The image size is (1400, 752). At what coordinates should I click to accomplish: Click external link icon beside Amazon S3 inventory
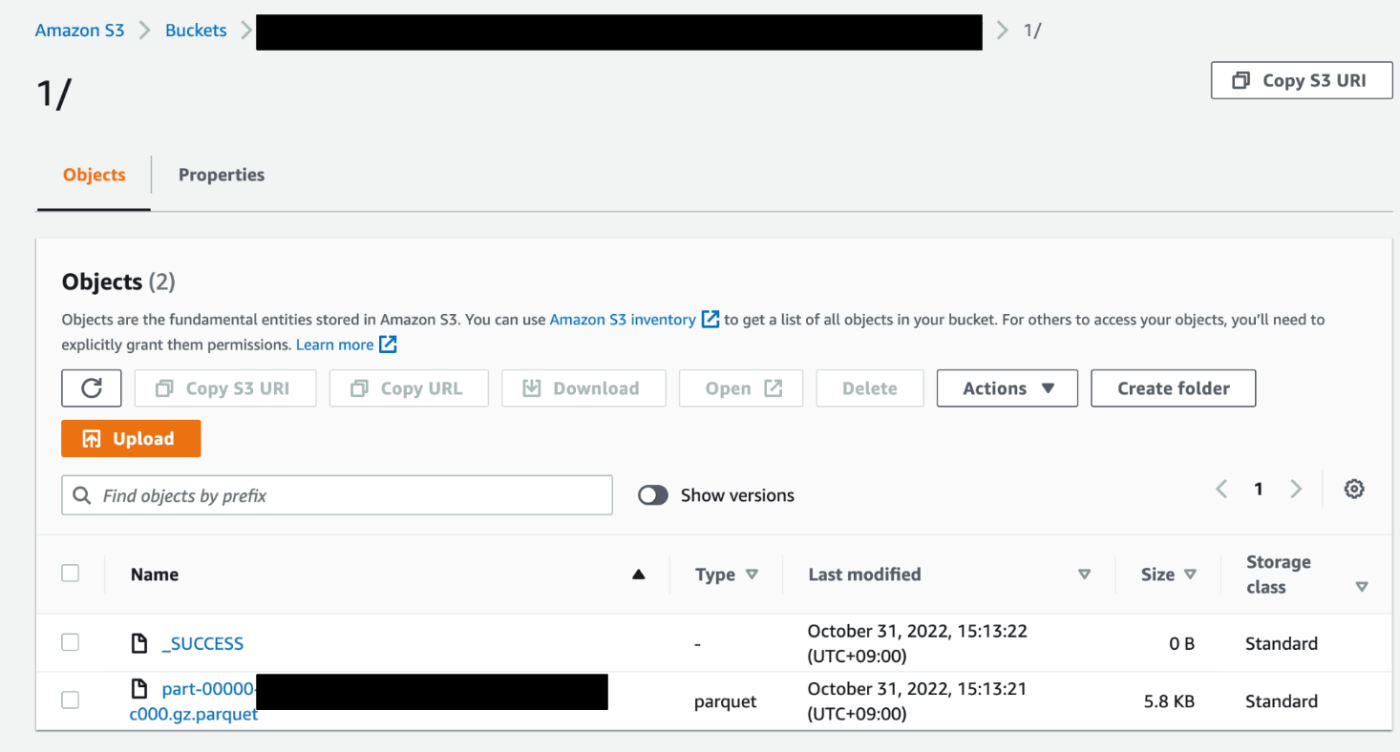coord(710,320)
